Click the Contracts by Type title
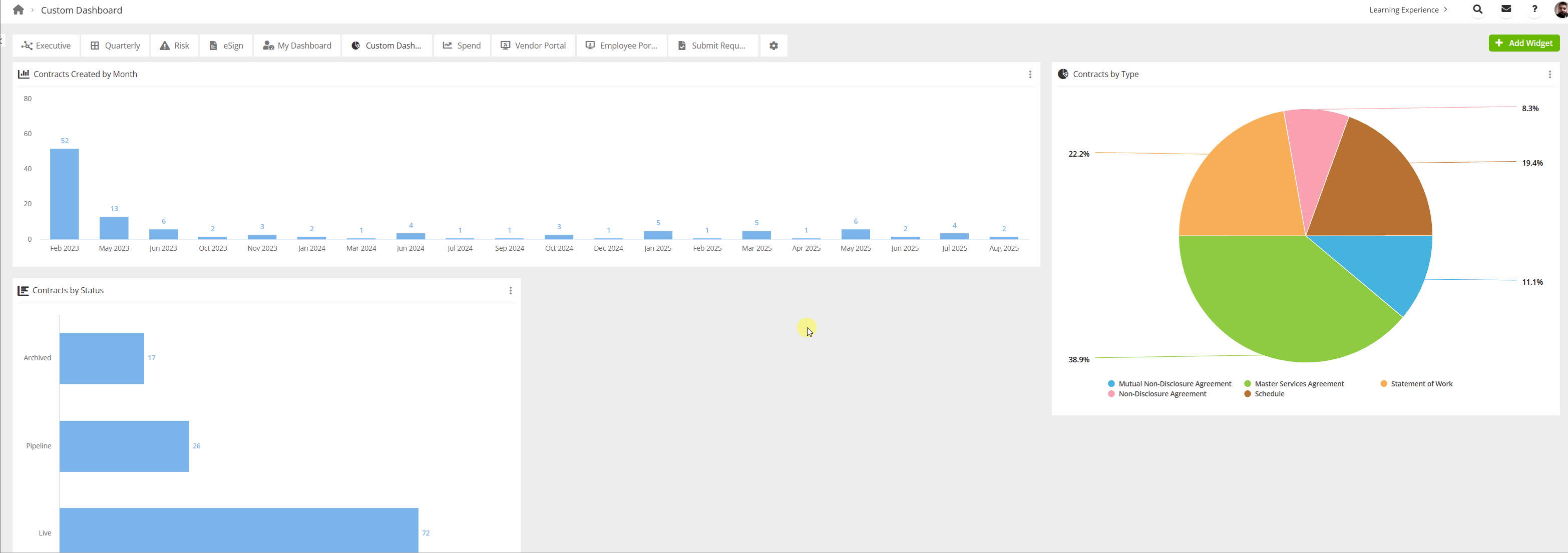1568x553 pixels. coord(1105,74)
